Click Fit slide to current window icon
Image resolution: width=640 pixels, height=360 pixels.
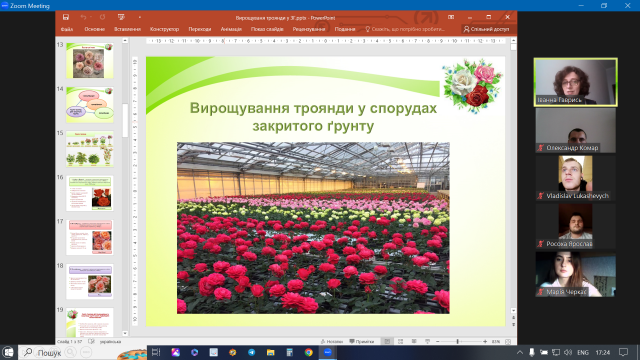[x=508, y=342]
